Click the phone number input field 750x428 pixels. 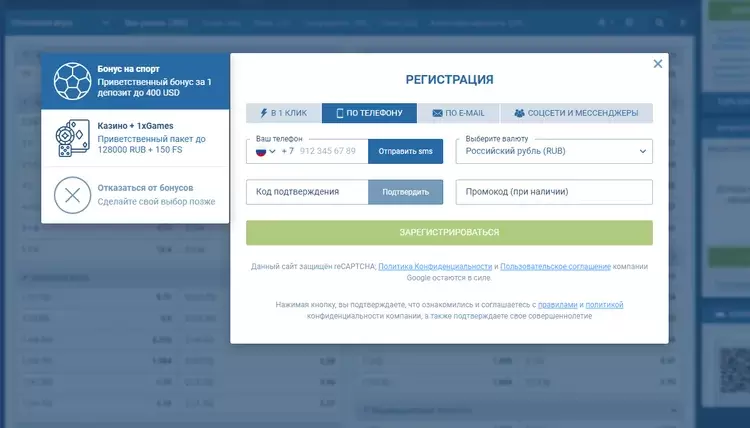click(x=328, y=152)
